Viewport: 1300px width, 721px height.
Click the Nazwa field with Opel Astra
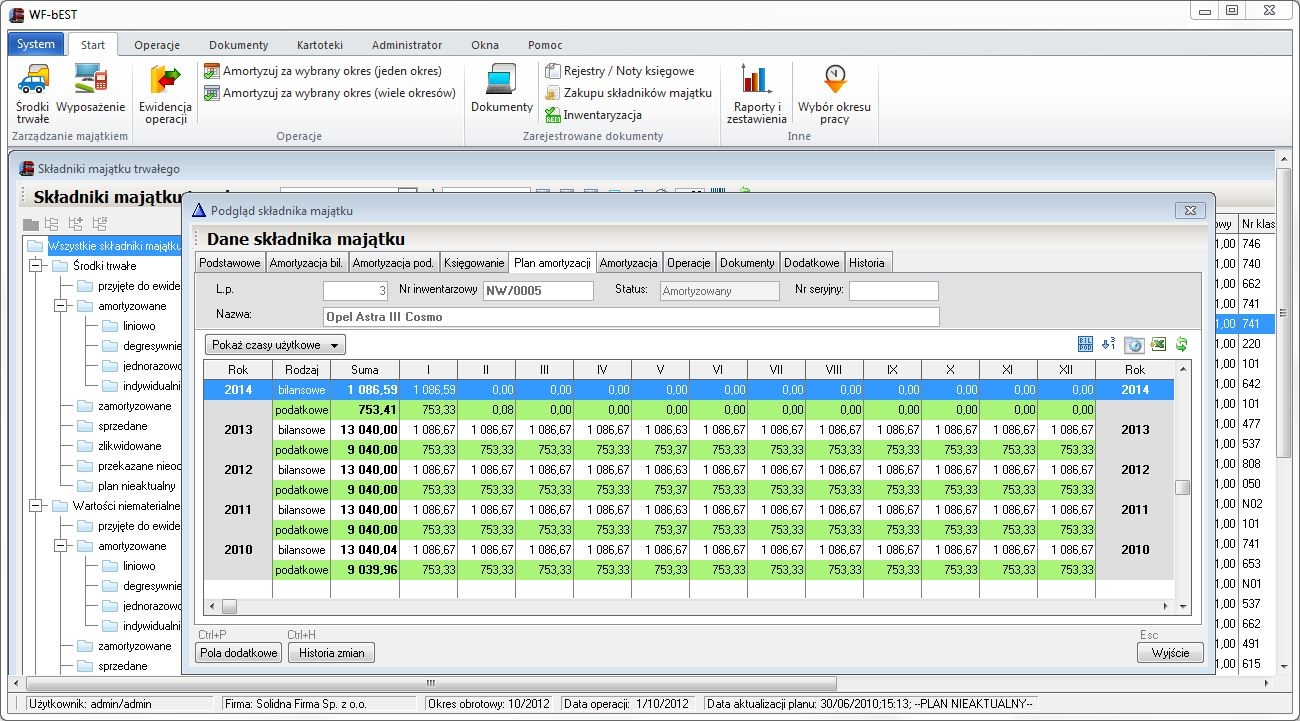tap(631, 317)
